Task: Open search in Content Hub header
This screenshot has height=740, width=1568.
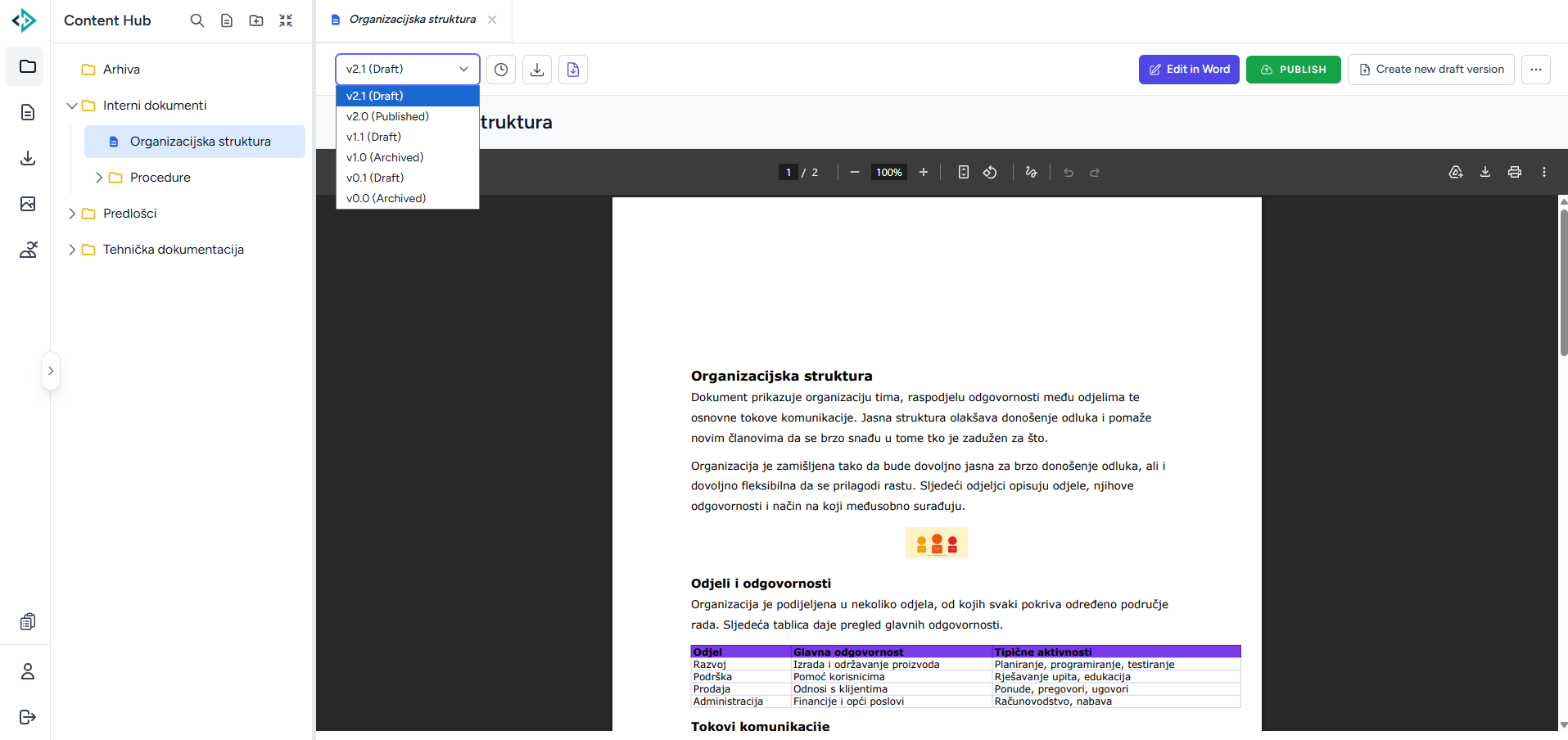Action: coord(197,20)
